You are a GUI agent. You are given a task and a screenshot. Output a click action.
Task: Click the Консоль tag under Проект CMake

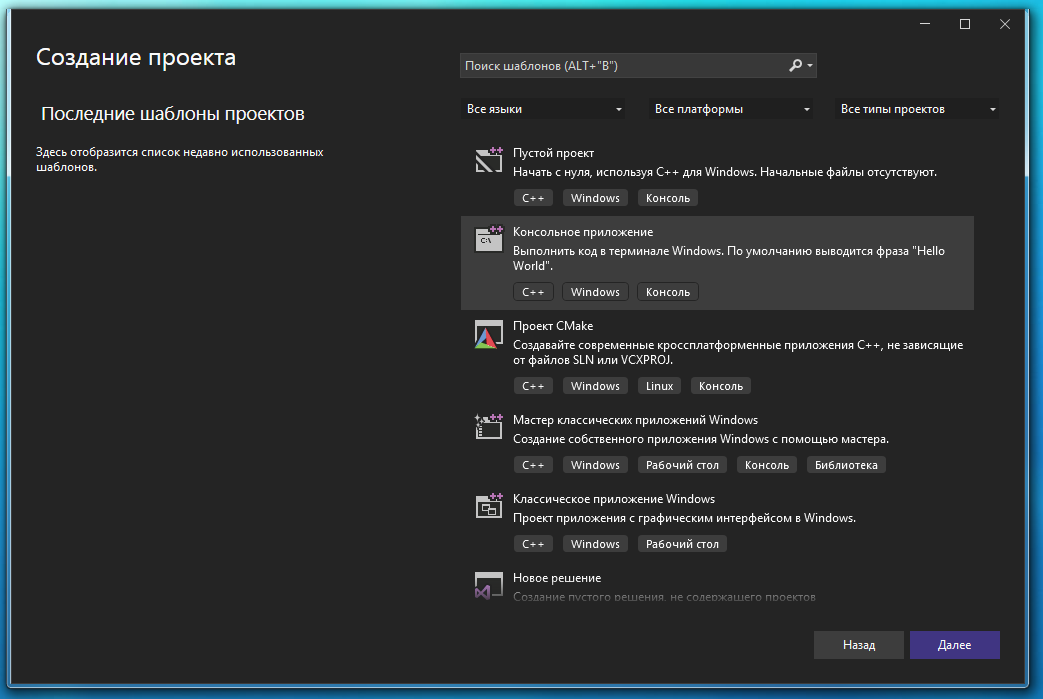tap(721, 386)
